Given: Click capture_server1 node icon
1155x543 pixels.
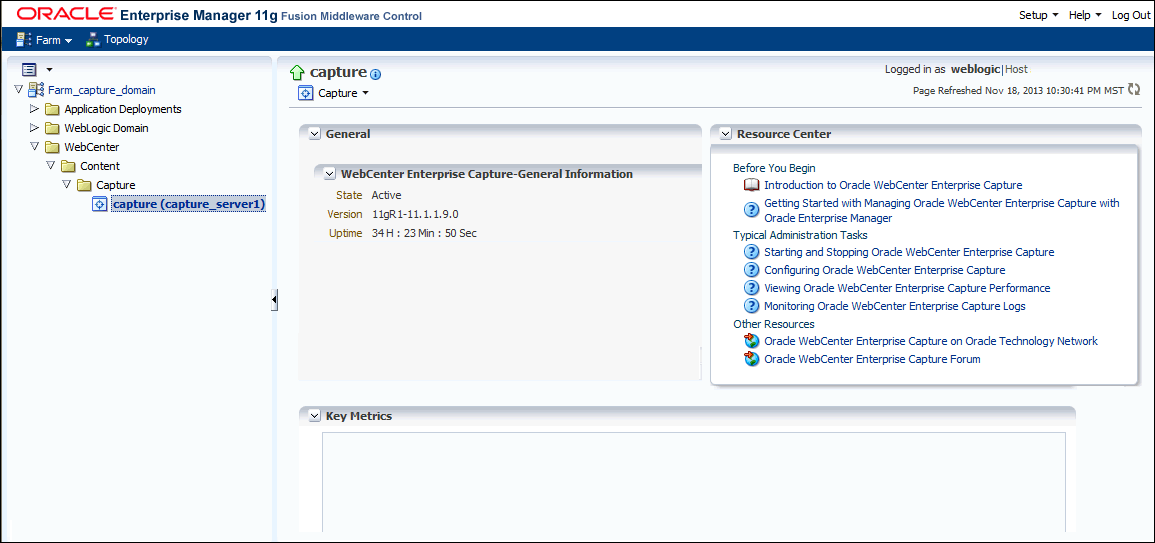Looking at the screenshot, I should pos(100,204).
